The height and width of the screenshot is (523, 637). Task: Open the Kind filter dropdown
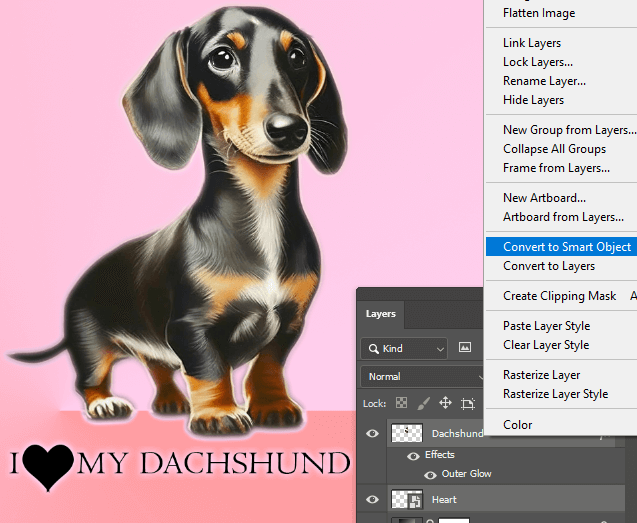tap(406, 348)
